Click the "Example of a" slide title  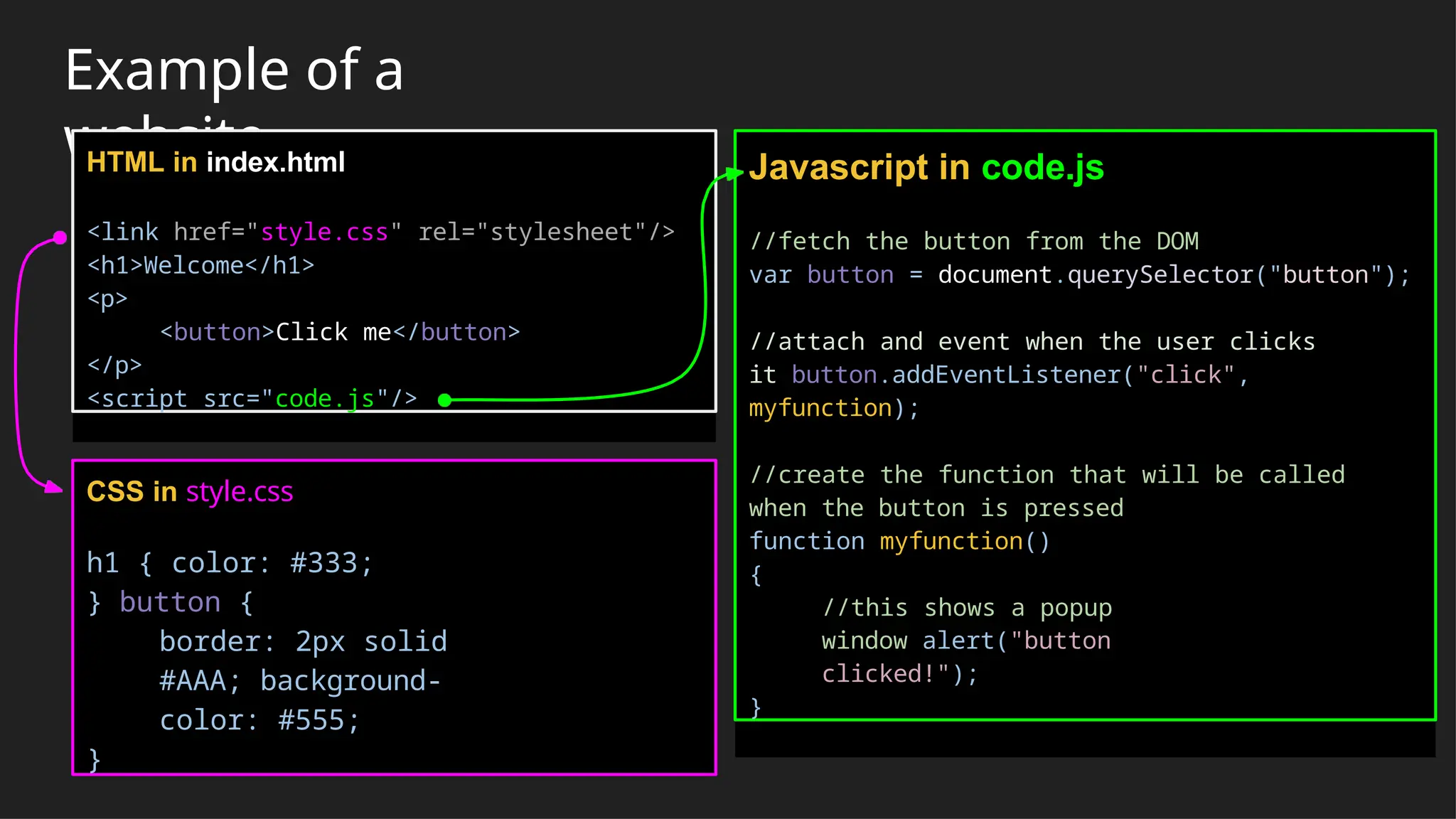[234, 70]
